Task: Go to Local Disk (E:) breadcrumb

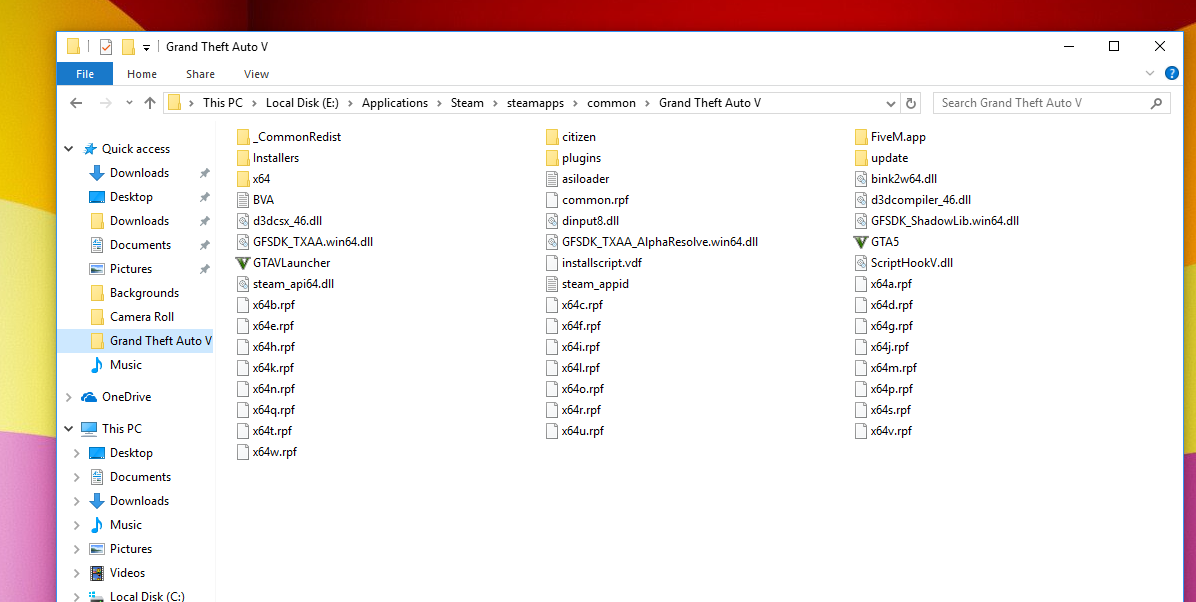Action: (302, 103)
